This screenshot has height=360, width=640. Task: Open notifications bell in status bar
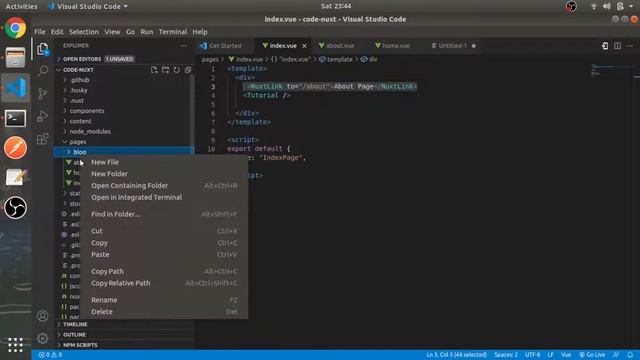point(630,355)
